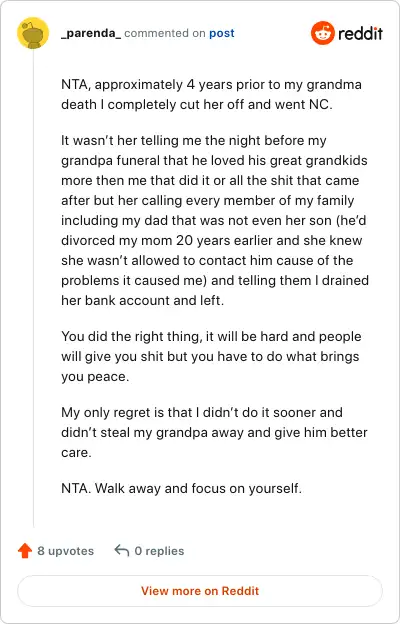Image resolution: width=400 pixels, height=624 pixels.
Task: Click the reply arrow icon
Action: tap(121, 551)
